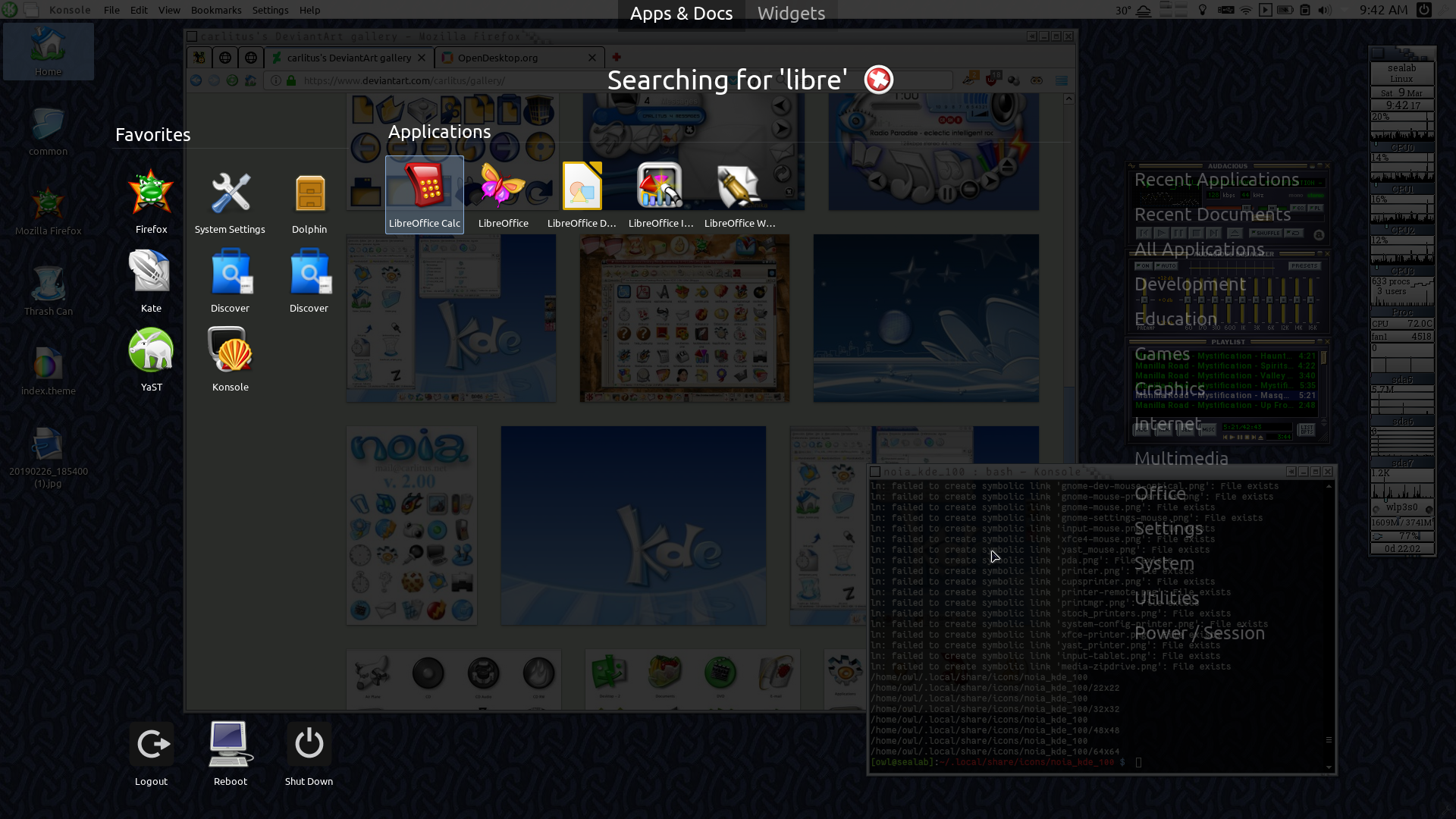Select the Development category

[1190, 284]
